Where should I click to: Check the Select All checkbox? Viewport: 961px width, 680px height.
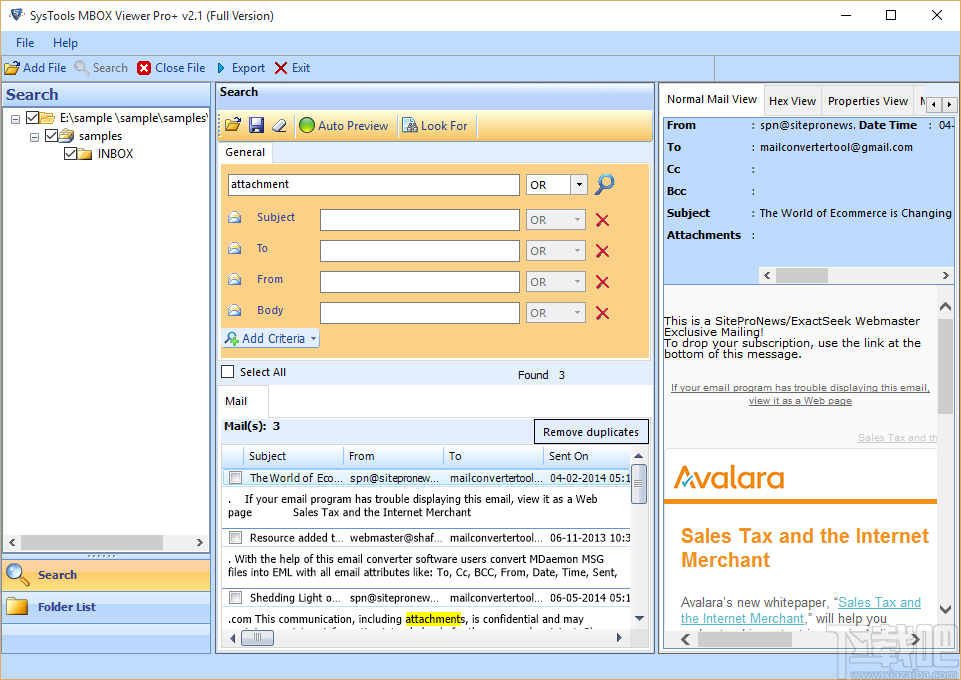tap(227, 372)
